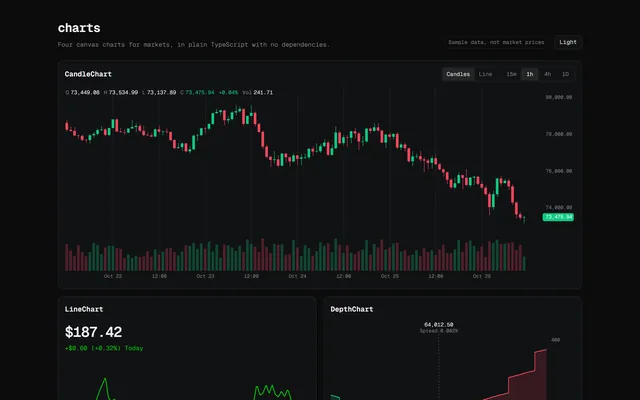Click the high value 73,534.99
This screenshot has height=400, width=640.
click(123, 93)
